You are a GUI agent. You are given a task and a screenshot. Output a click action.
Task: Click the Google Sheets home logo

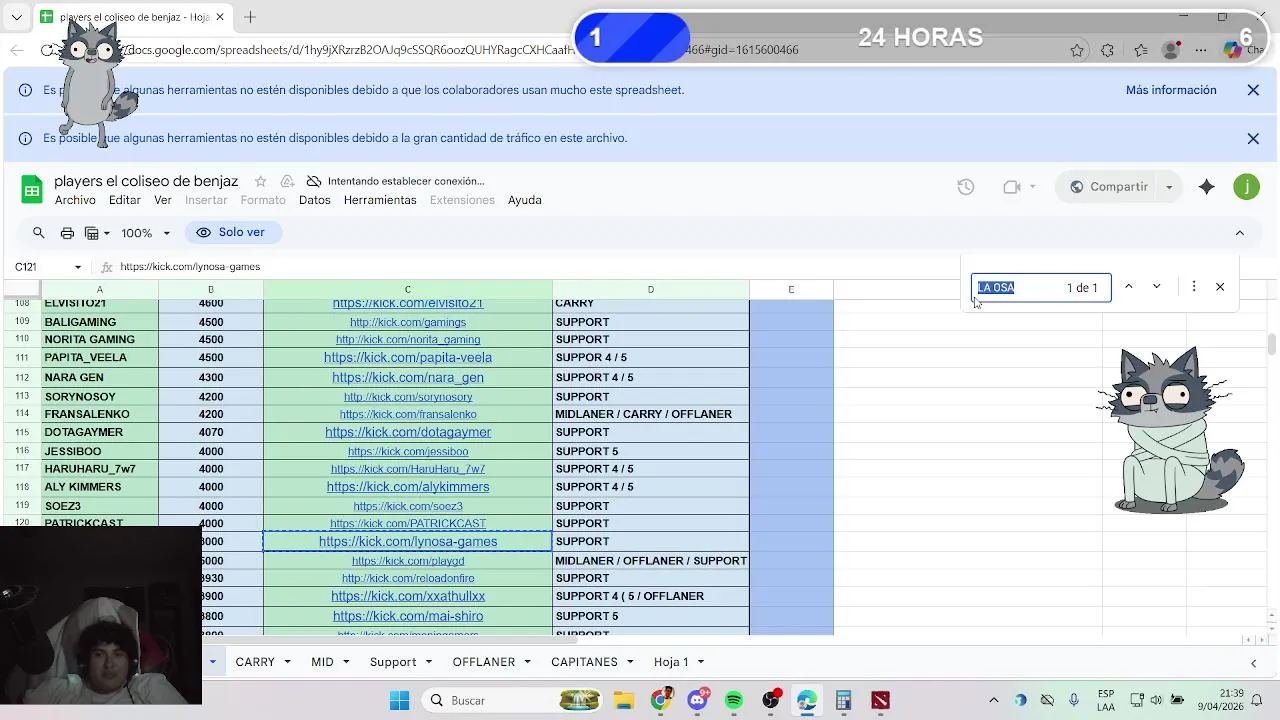(x=32, y=189)
